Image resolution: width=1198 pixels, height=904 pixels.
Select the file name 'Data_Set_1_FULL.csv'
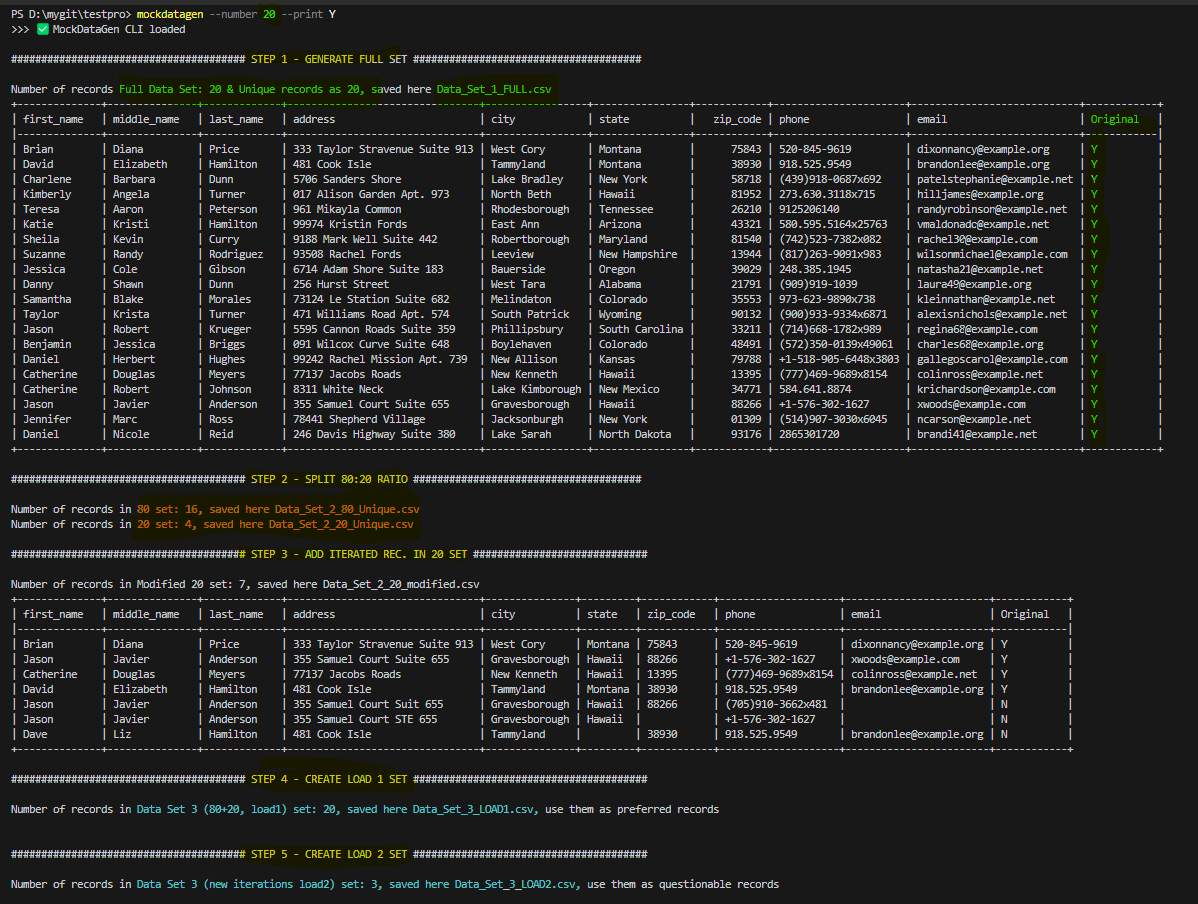[x=494, y=89]
